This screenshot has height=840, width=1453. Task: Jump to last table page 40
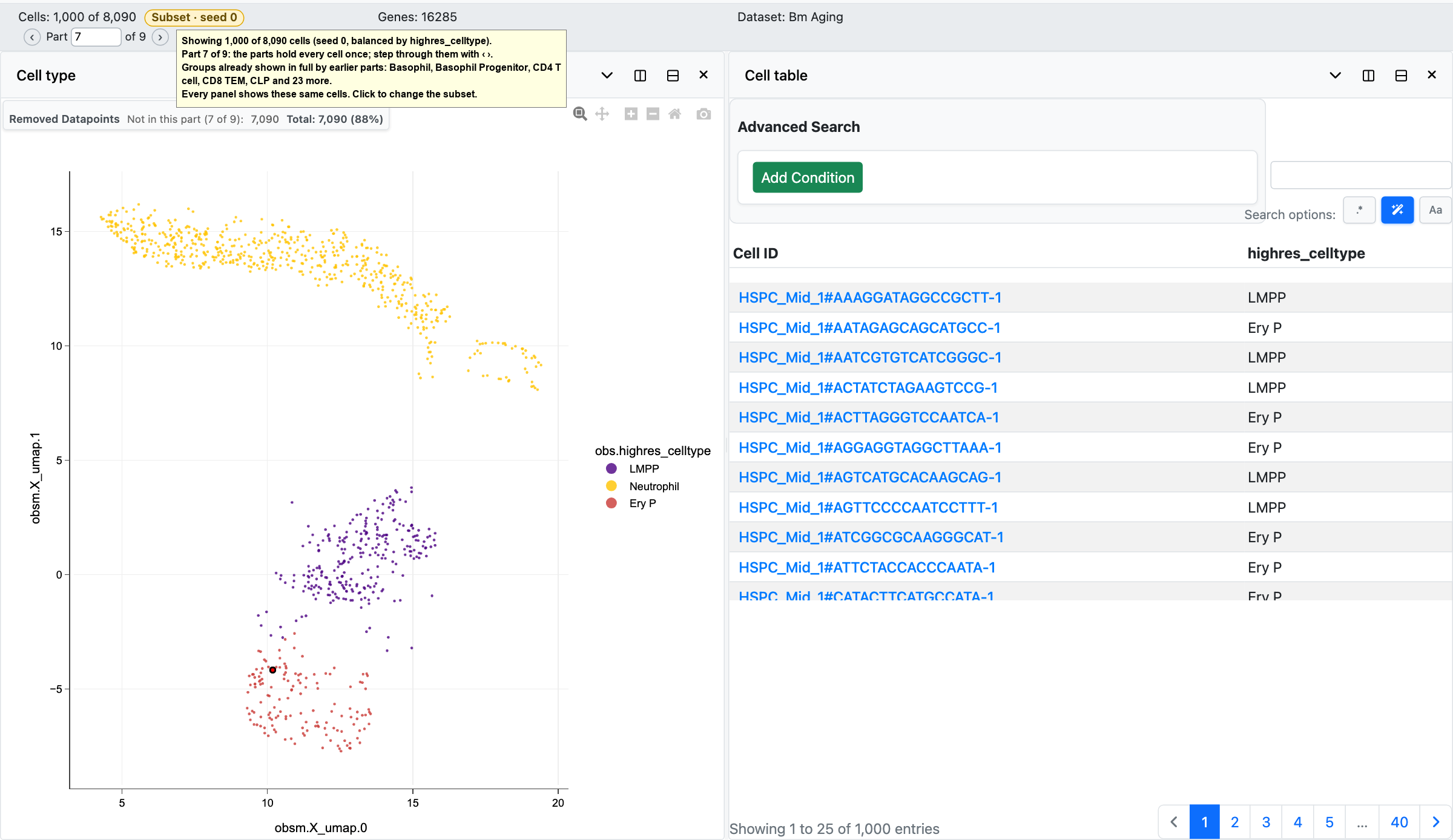[x=1399, y=822]
